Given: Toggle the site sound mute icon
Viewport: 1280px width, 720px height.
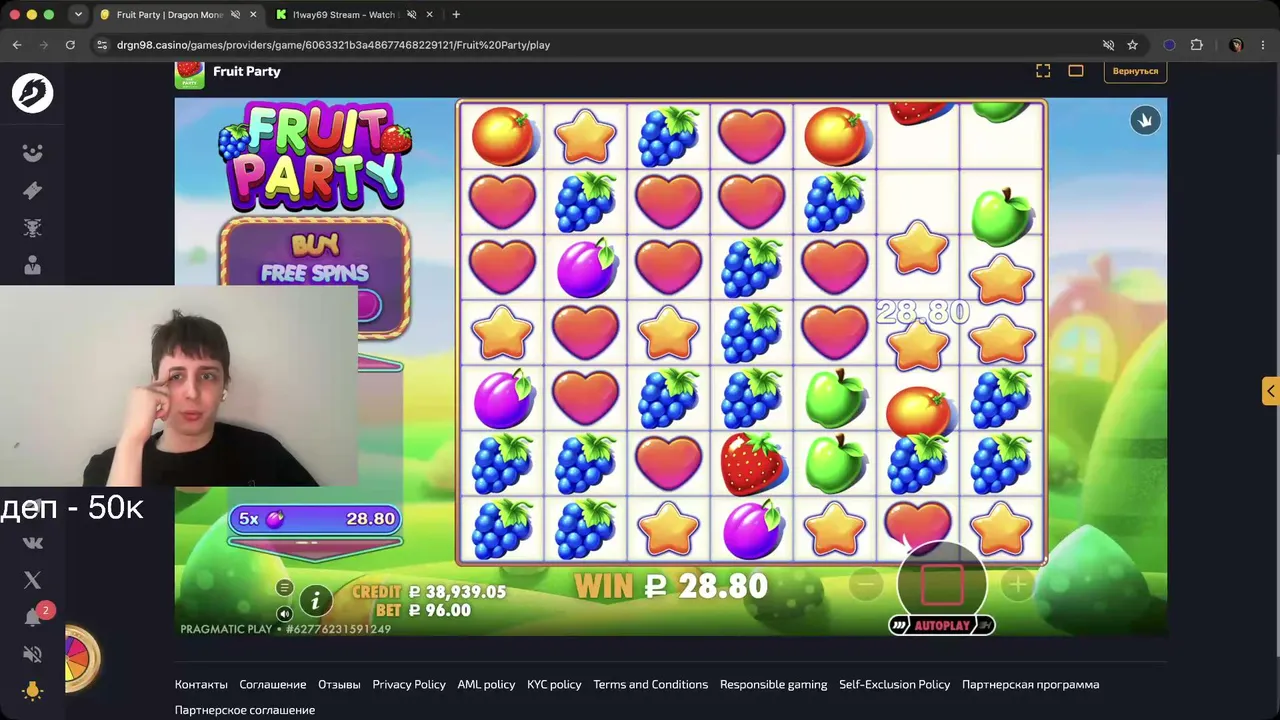Looking at the screenshot, I should point(32,654).
